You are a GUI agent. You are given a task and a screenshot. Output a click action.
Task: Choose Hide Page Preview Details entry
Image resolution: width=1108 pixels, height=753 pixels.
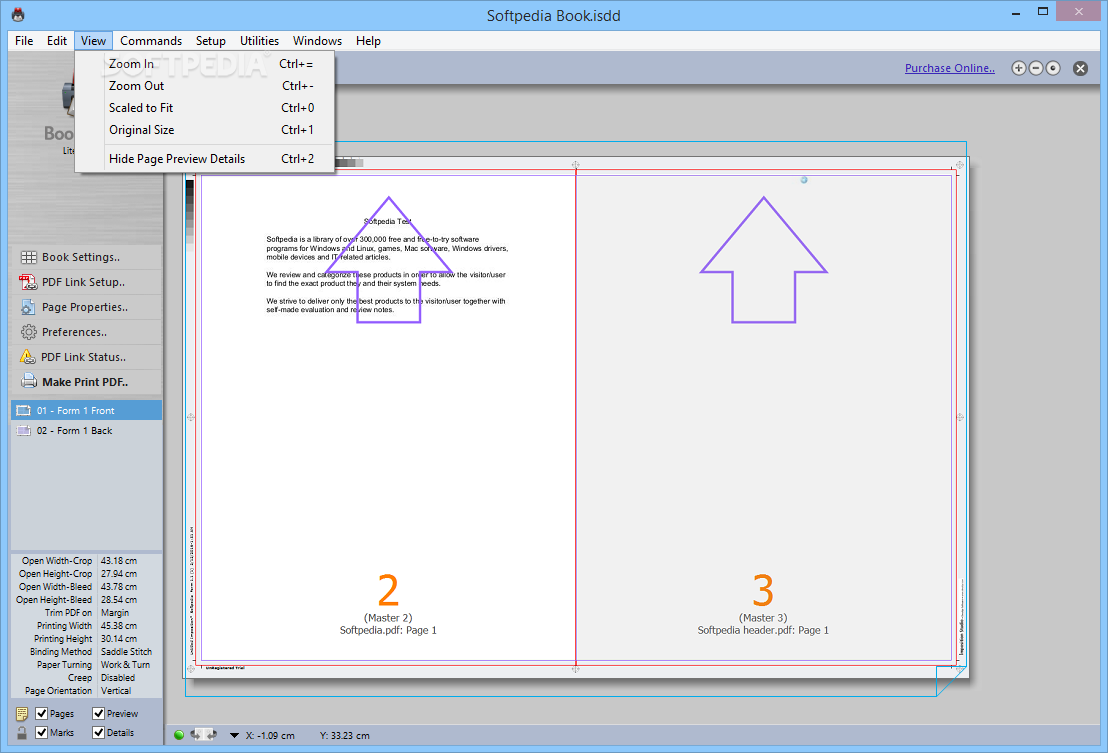point(205,158)
